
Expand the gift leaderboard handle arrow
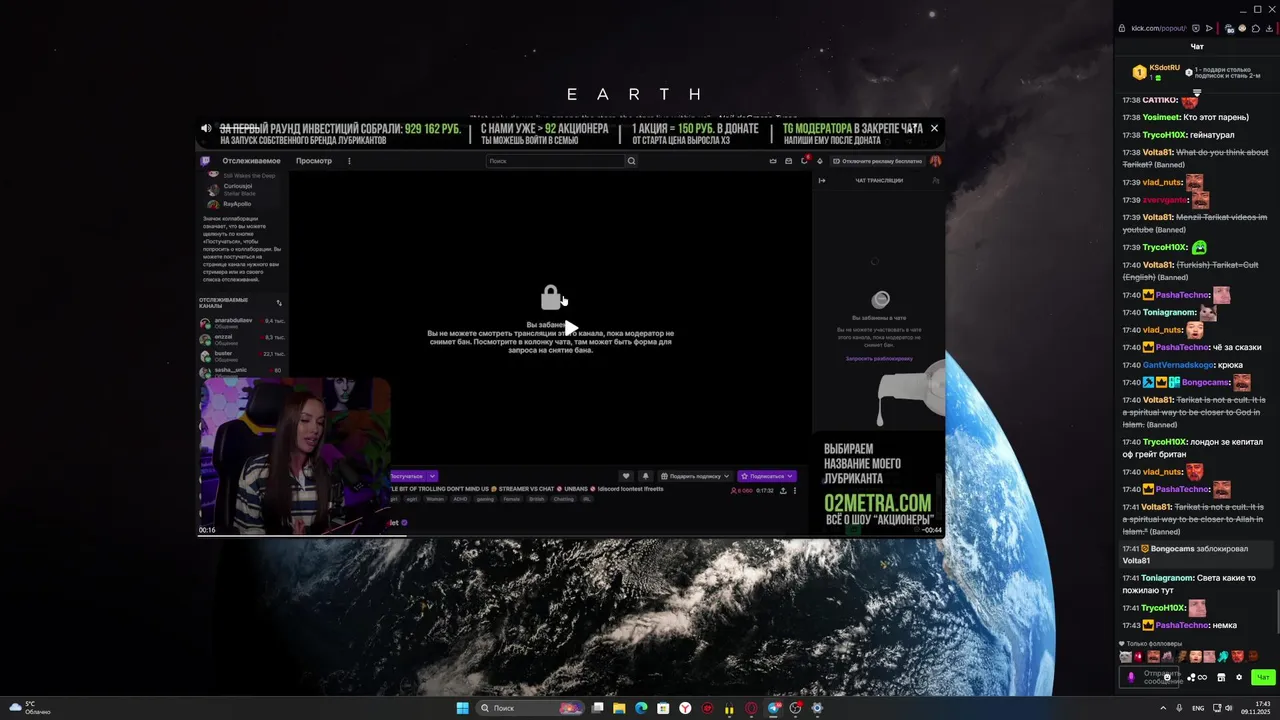tap(1197, 93)
